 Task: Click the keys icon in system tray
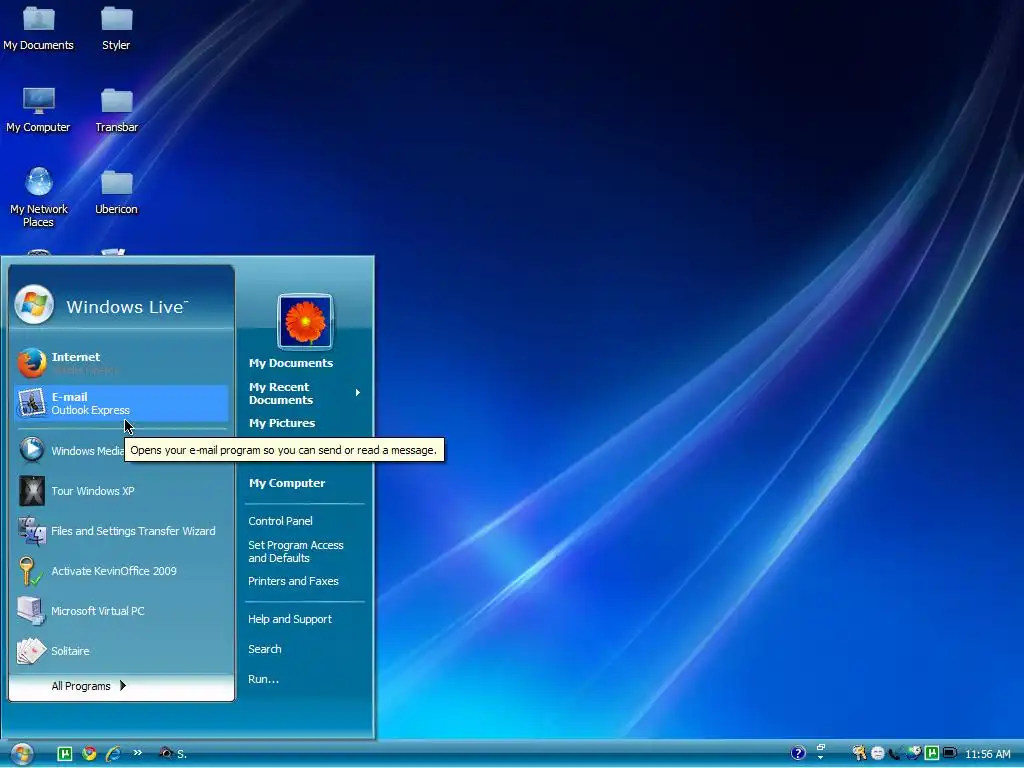tap(859, 753)
